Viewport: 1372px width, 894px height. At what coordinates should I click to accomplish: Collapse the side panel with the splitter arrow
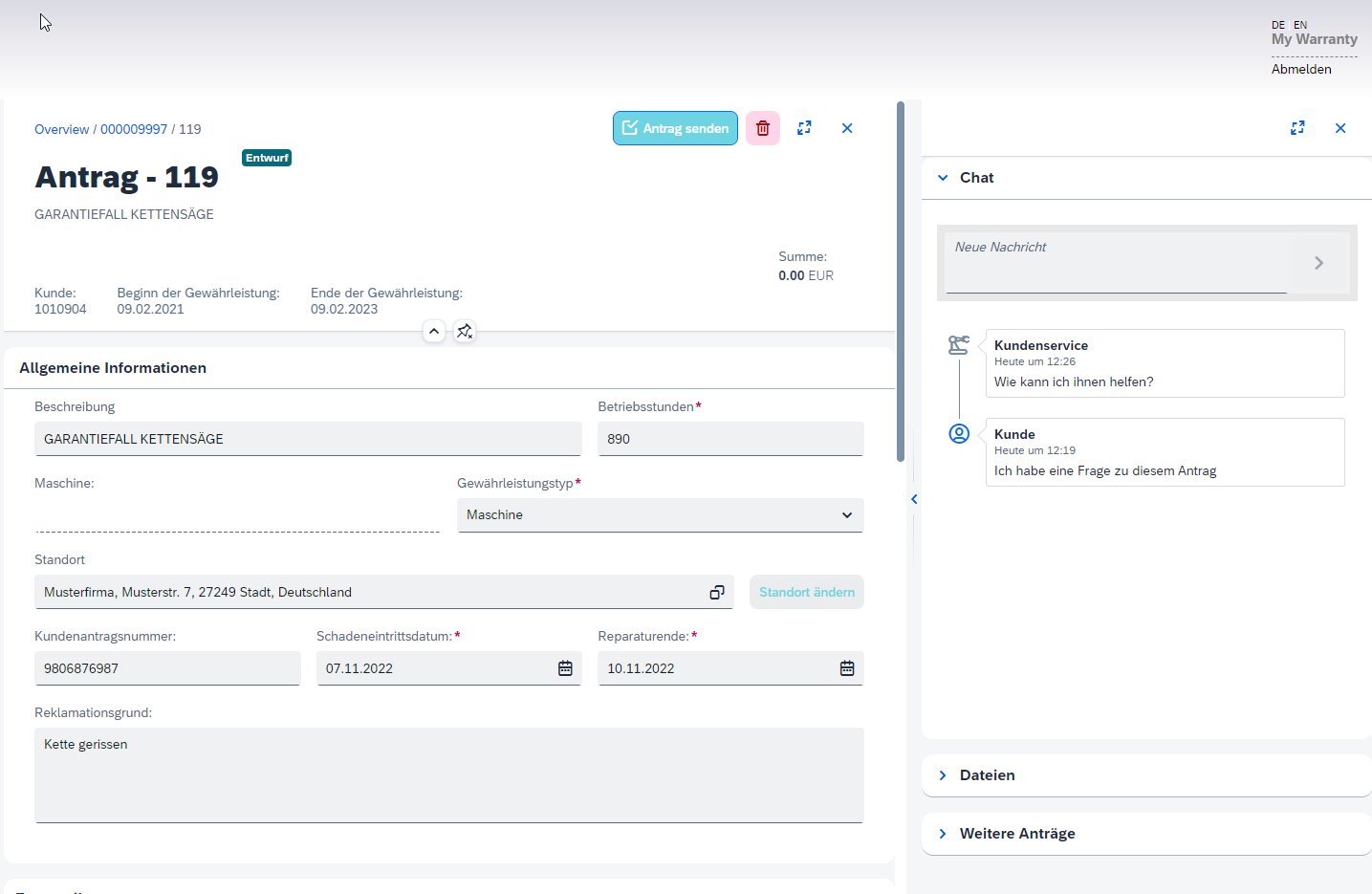click(914, 499)
